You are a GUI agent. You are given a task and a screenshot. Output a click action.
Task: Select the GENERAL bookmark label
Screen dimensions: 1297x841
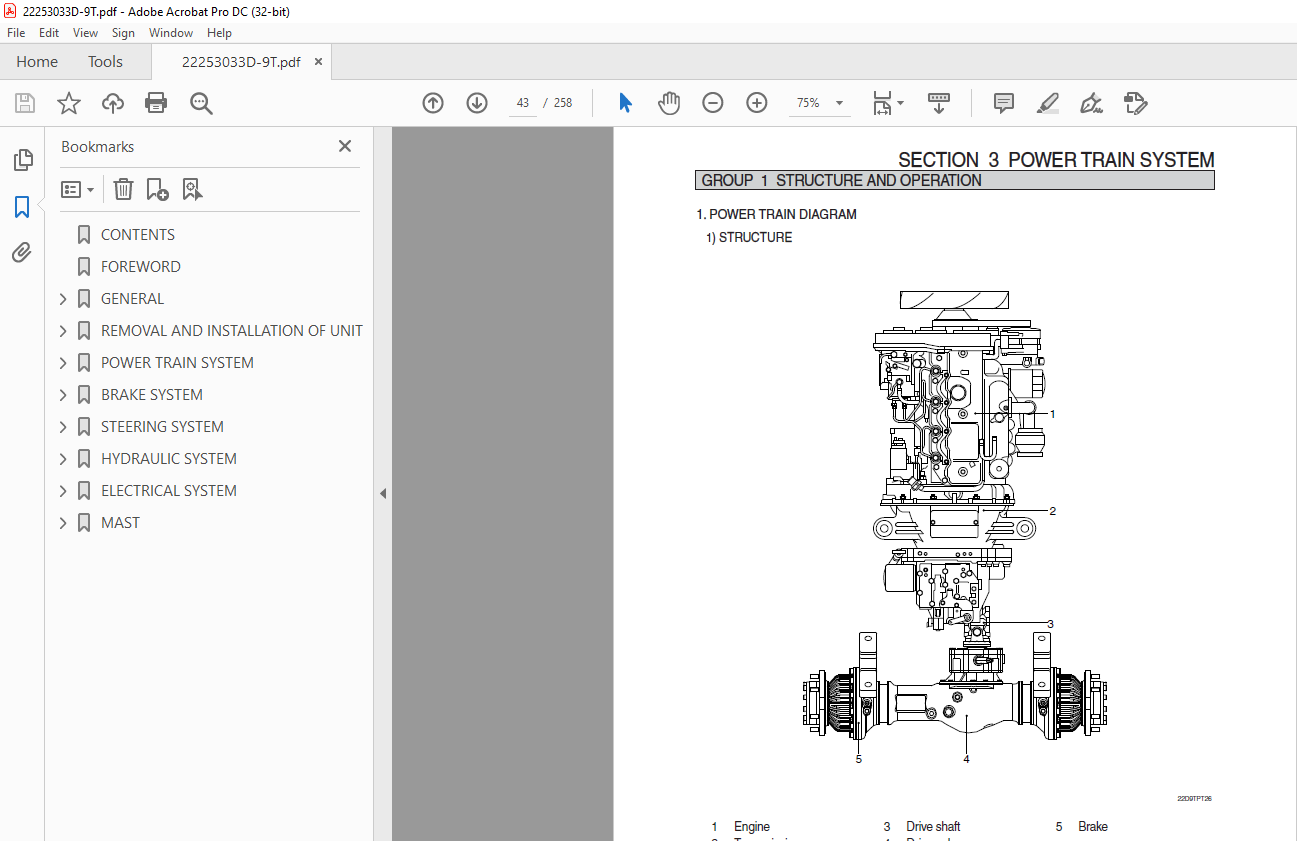click(x=132, y=299)
